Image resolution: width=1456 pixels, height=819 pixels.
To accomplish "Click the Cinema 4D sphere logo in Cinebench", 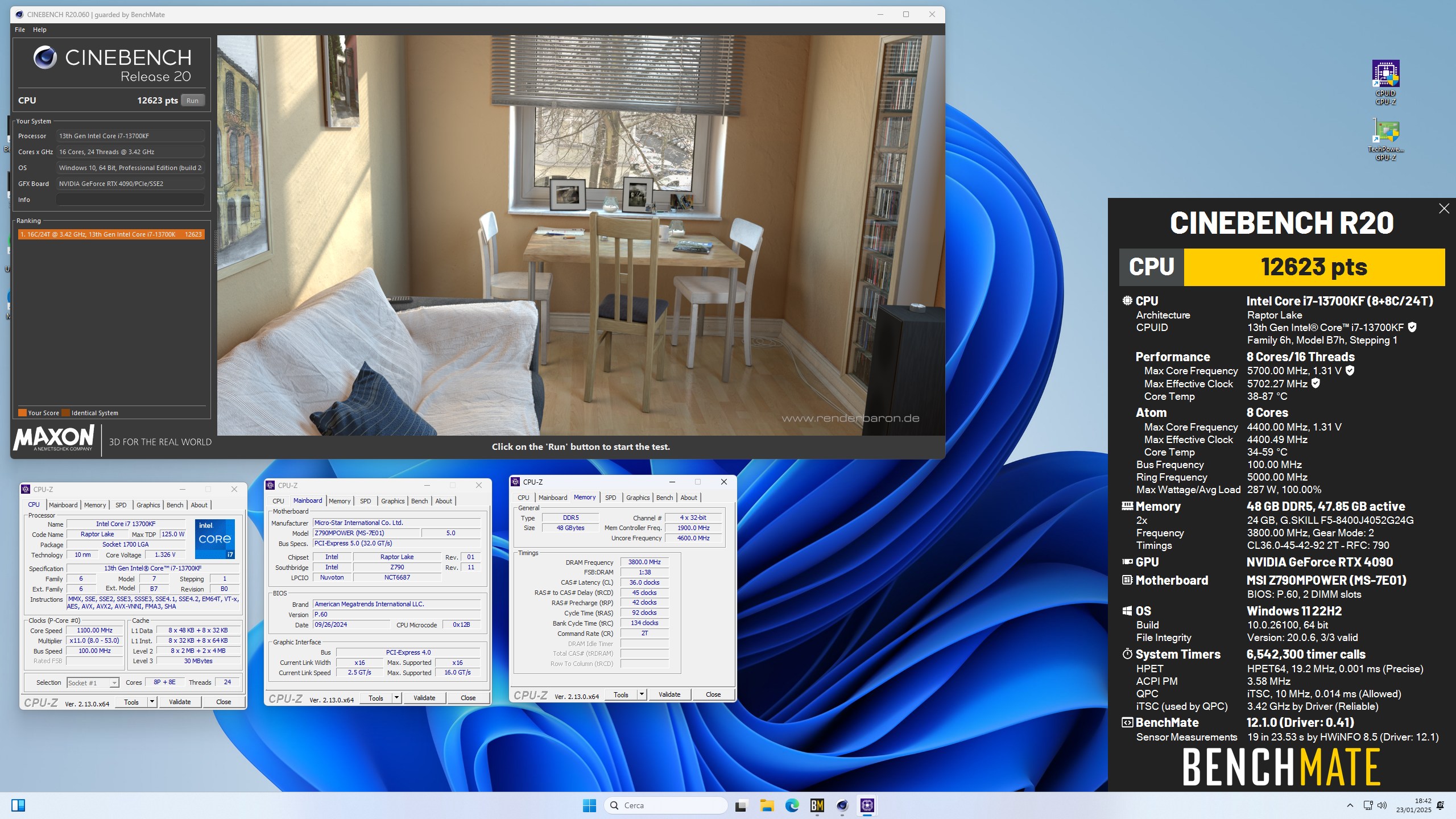I will pyautogui.click(x=45, y=57).
